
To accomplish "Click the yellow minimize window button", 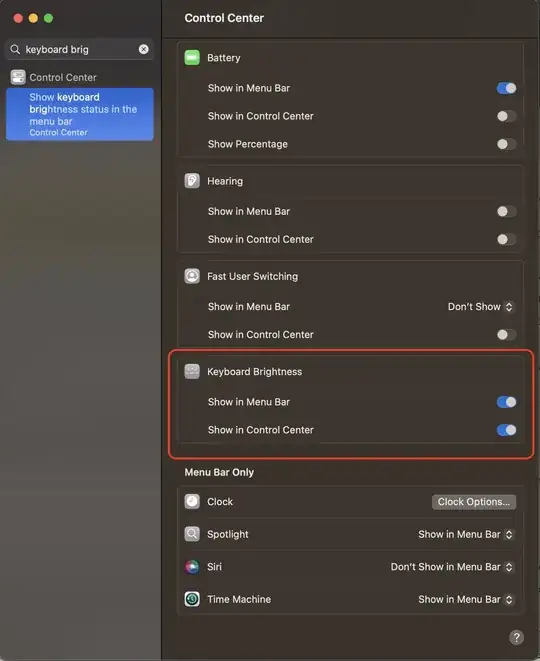I will coord(33,18).
